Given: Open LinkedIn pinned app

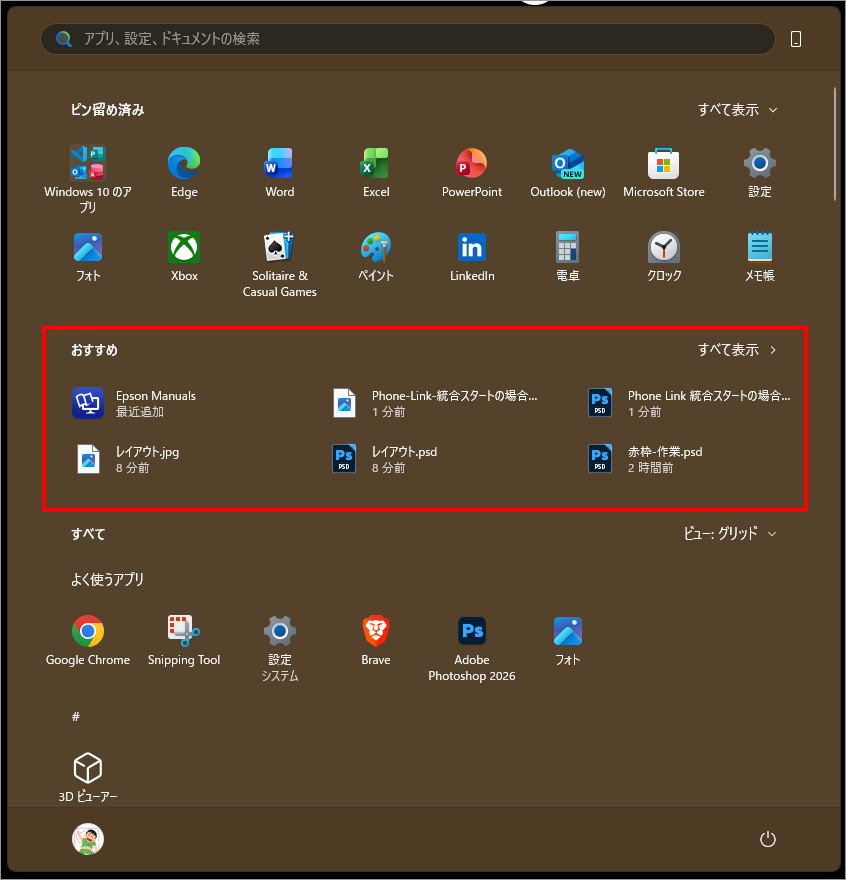Looking at the screenshot, I should pos(472,248).
